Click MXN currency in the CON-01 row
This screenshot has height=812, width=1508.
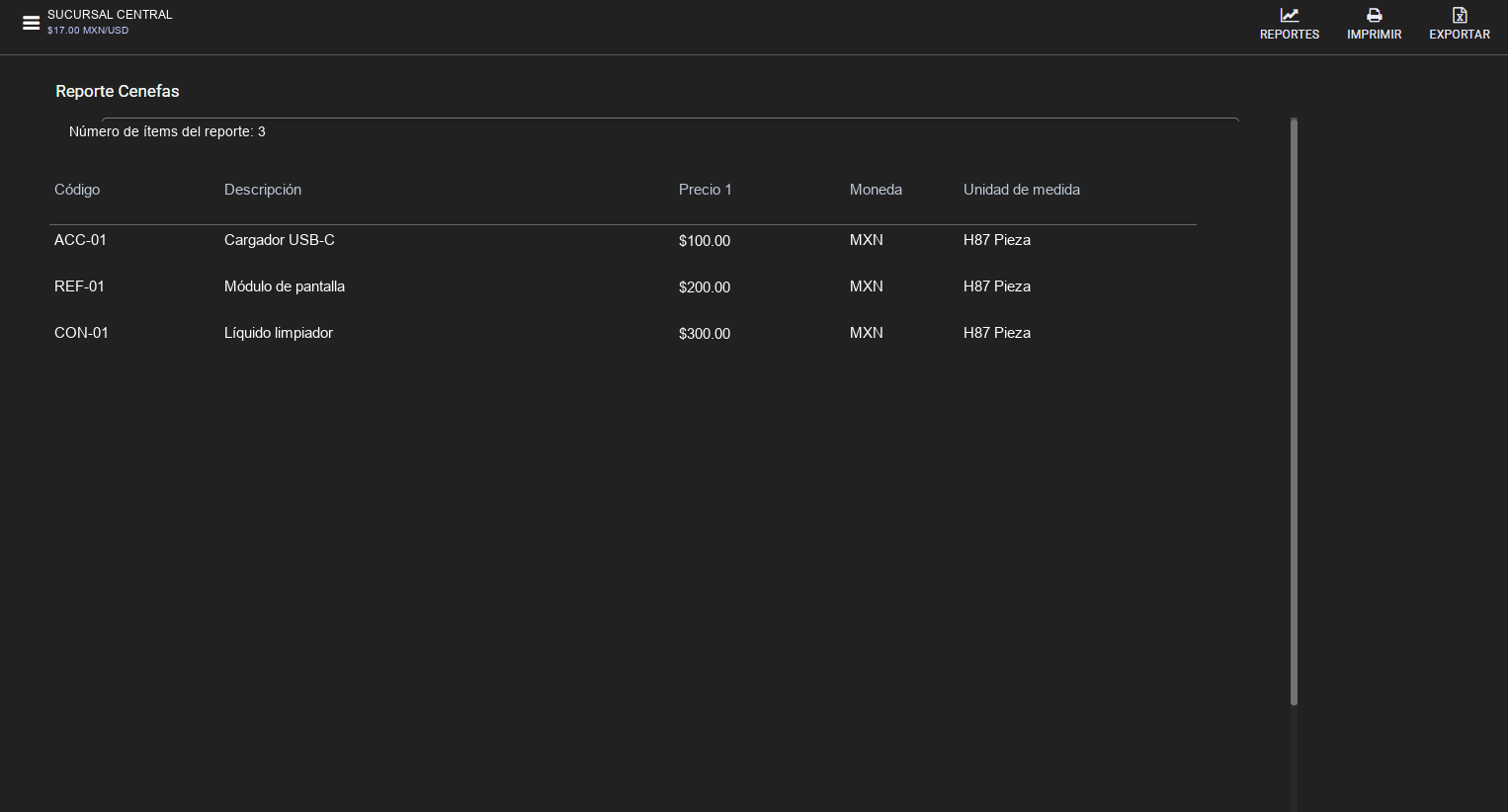[x=867, y=333]
